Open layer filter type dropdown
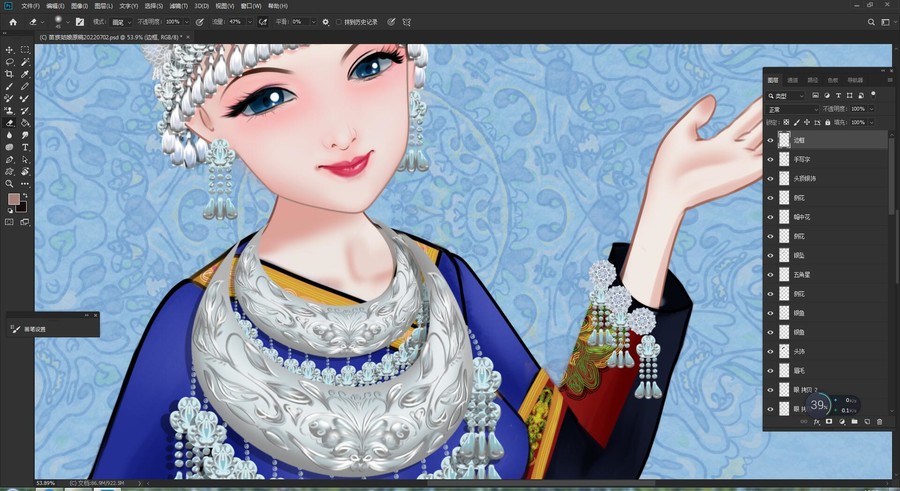The width and height of the screenshot is (900, 491). coord(786,95)
